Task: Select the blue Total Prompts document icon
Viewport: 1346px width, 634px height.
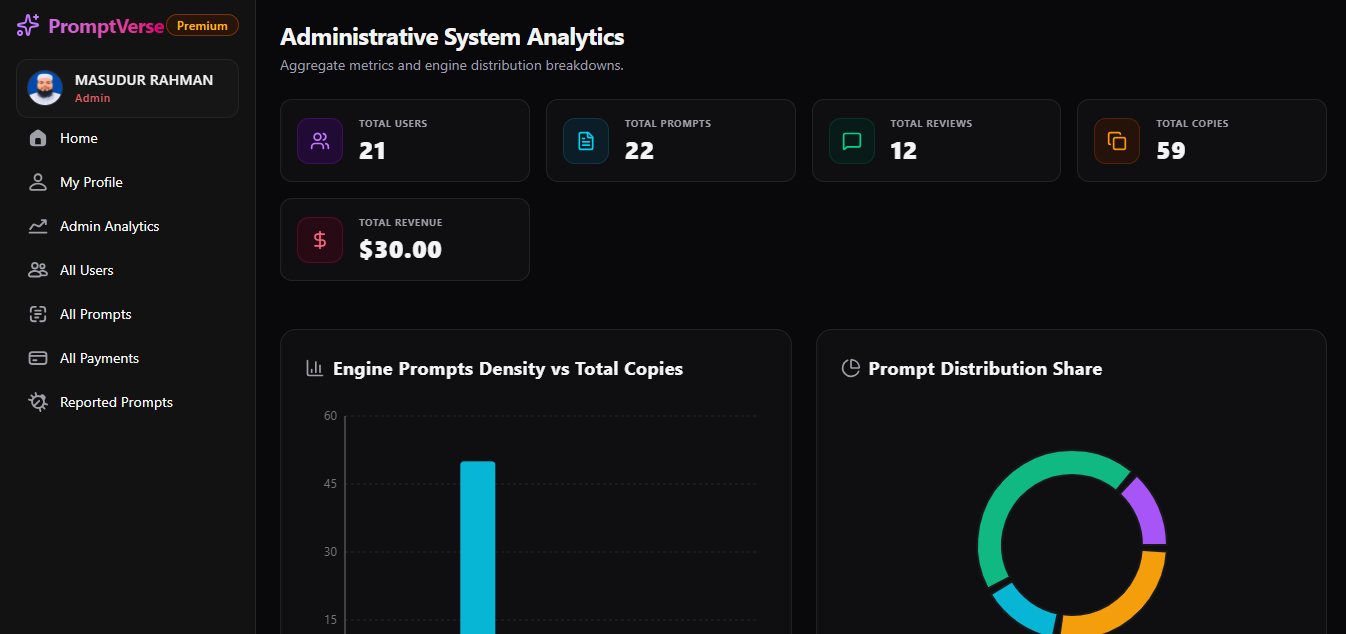Action: point(586,141)
